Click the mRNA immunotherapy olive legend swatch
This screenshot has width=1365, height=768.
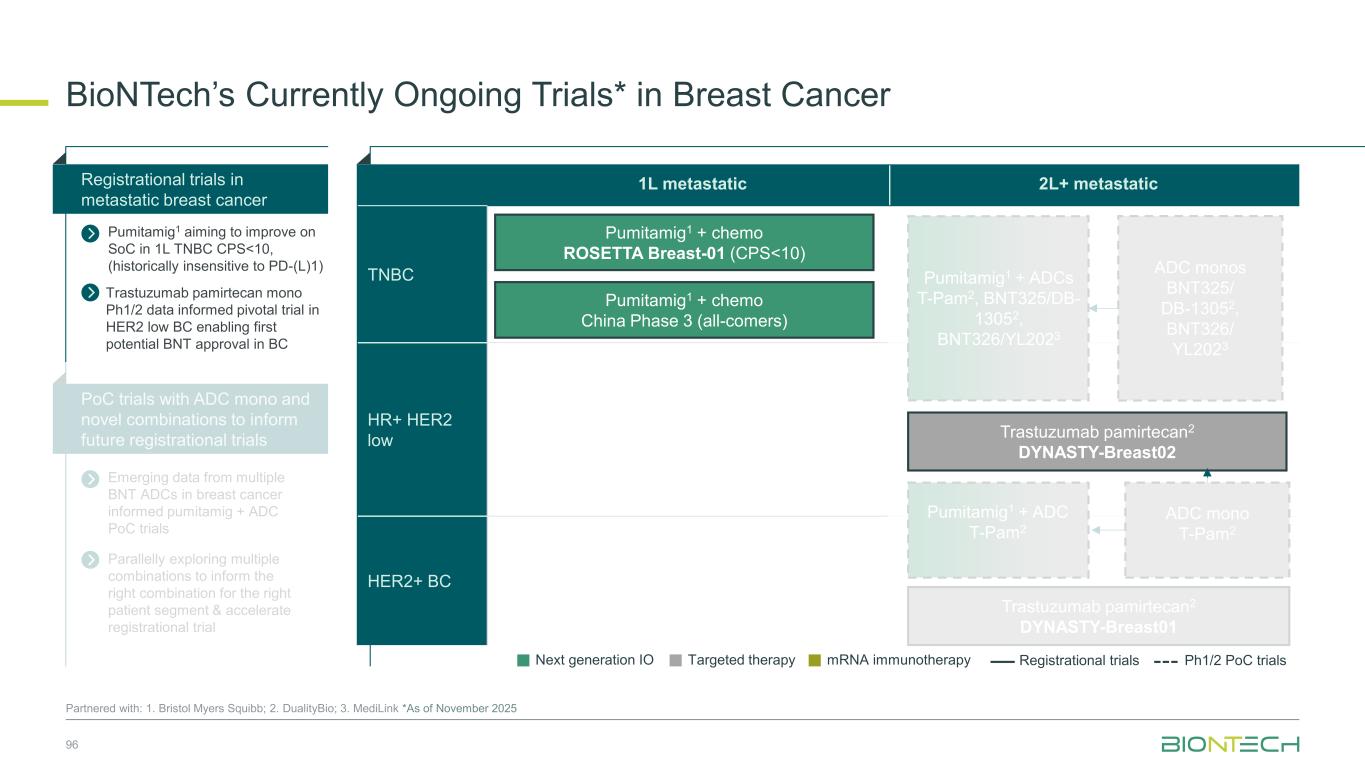tap(815, 660)
